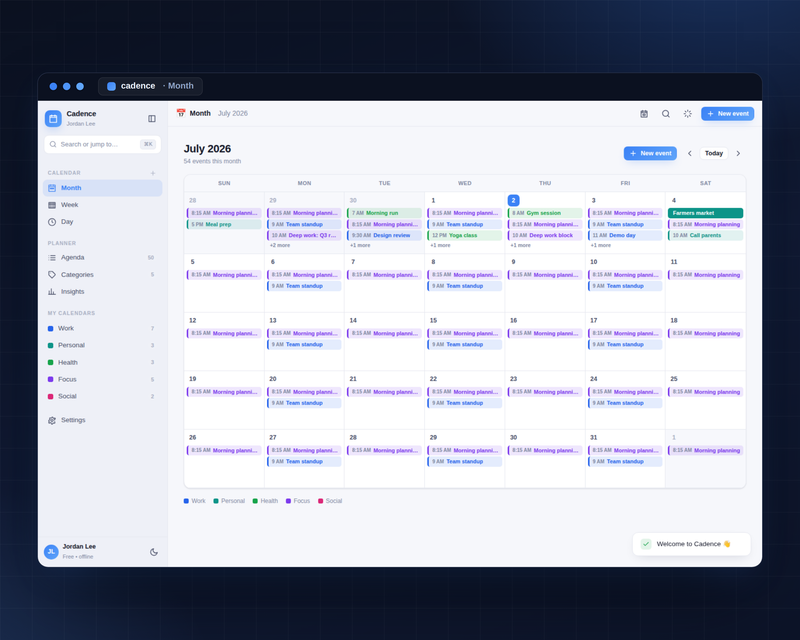Image resolution: width=800 pixels, height=640 pixels.
Task: Select date 15 in calendar grid
Action: pyautogui.click(x=433, y=321)
